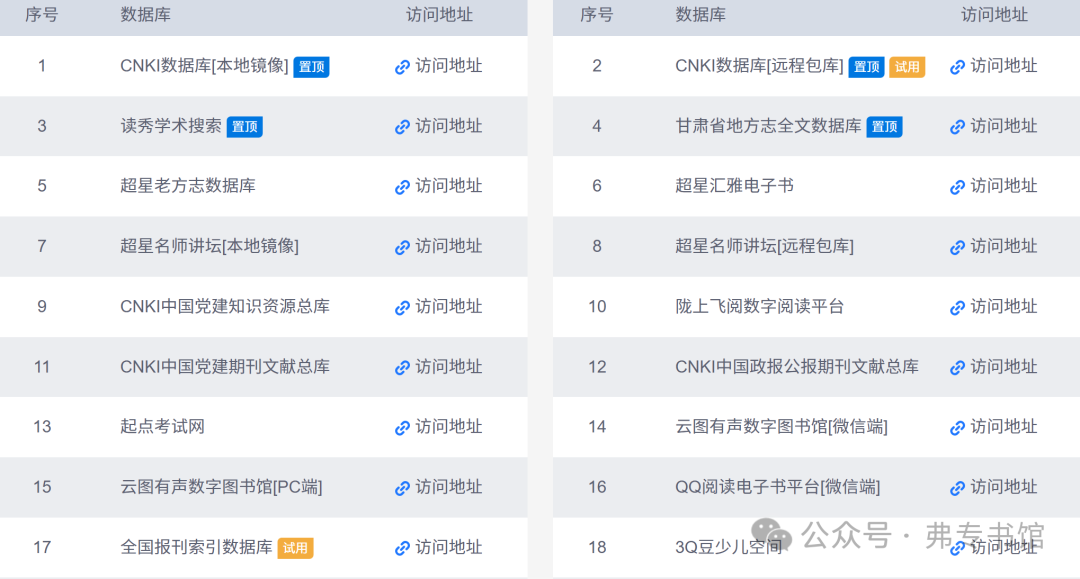Screen dimensions: 1080x579
Task: Open 访问地址 link for 云图有声数字图书馆[微信端]
Action: [1004, 427]
